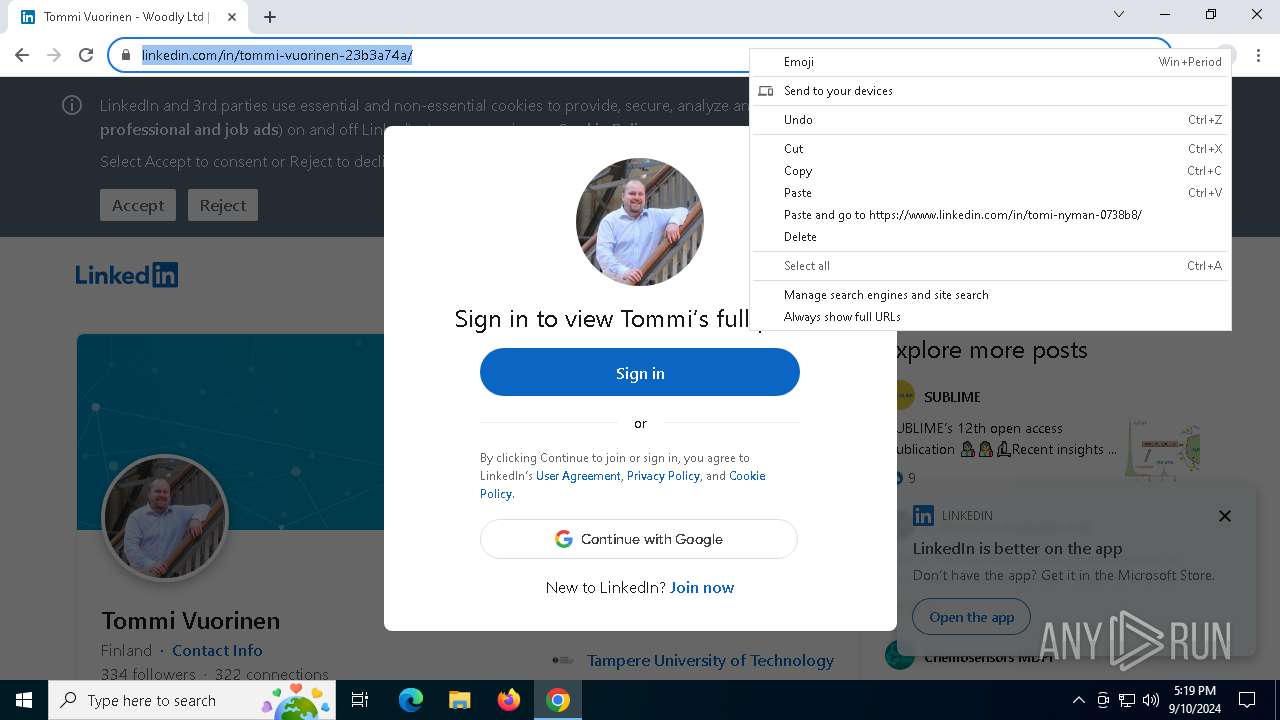
Task: Click Tommi's profile photo on the profile card
Action: [x=165, y=517]
